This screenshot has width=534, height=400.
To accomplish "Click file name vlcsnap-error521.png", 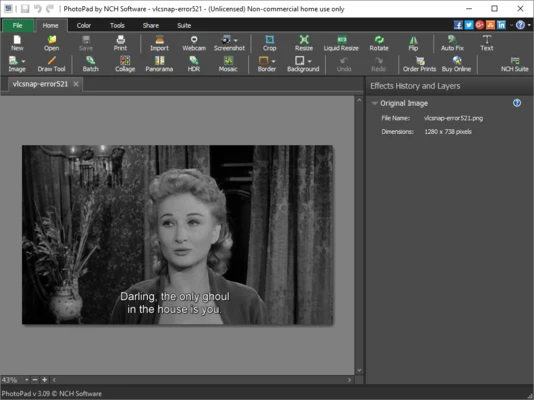I will click(453, 118).
